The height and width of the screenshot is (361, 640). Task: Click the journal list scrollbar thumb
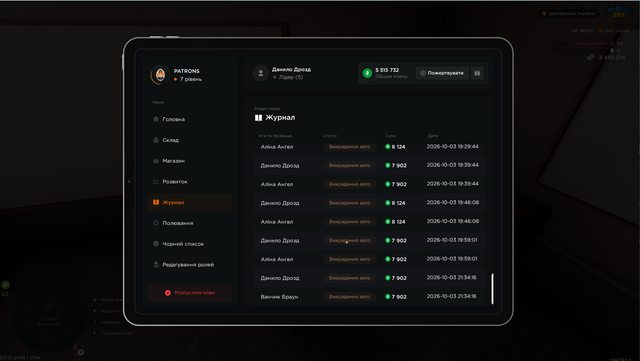point(492,289)
